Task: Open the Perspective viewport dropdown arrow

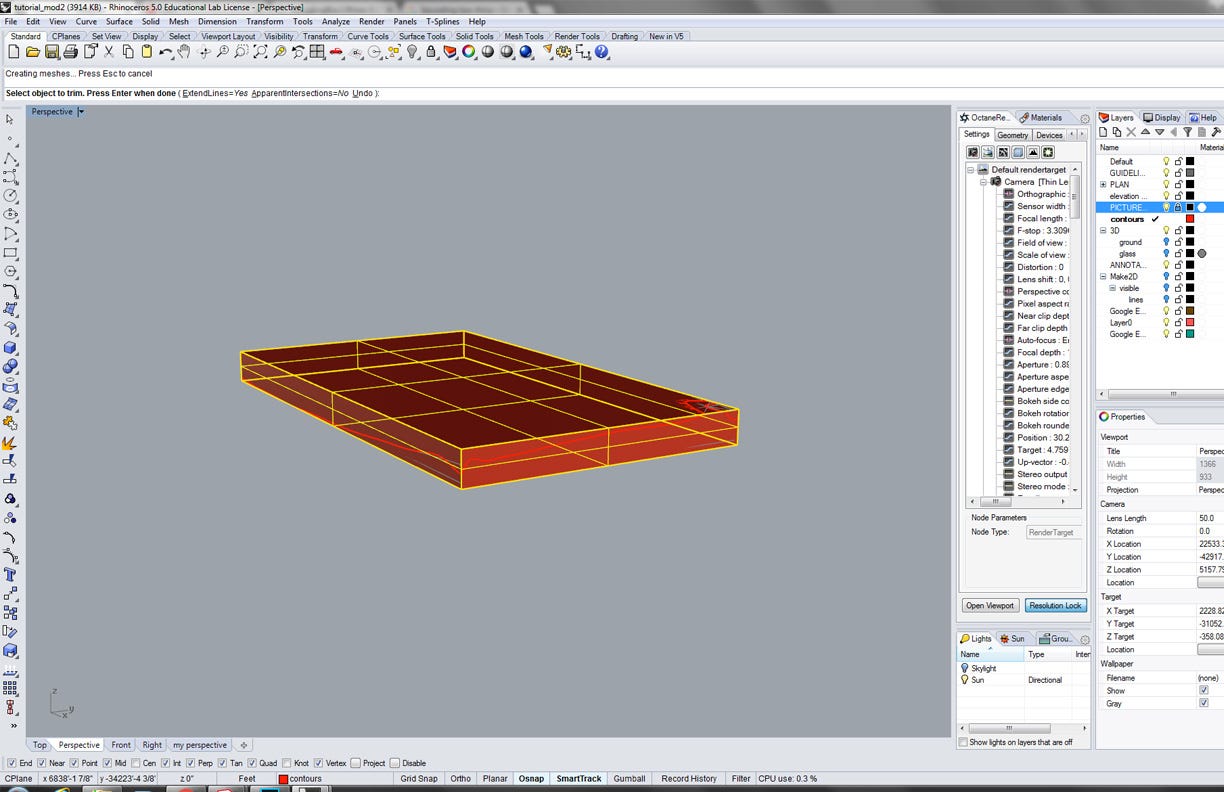Action: (x=81, y=112)
